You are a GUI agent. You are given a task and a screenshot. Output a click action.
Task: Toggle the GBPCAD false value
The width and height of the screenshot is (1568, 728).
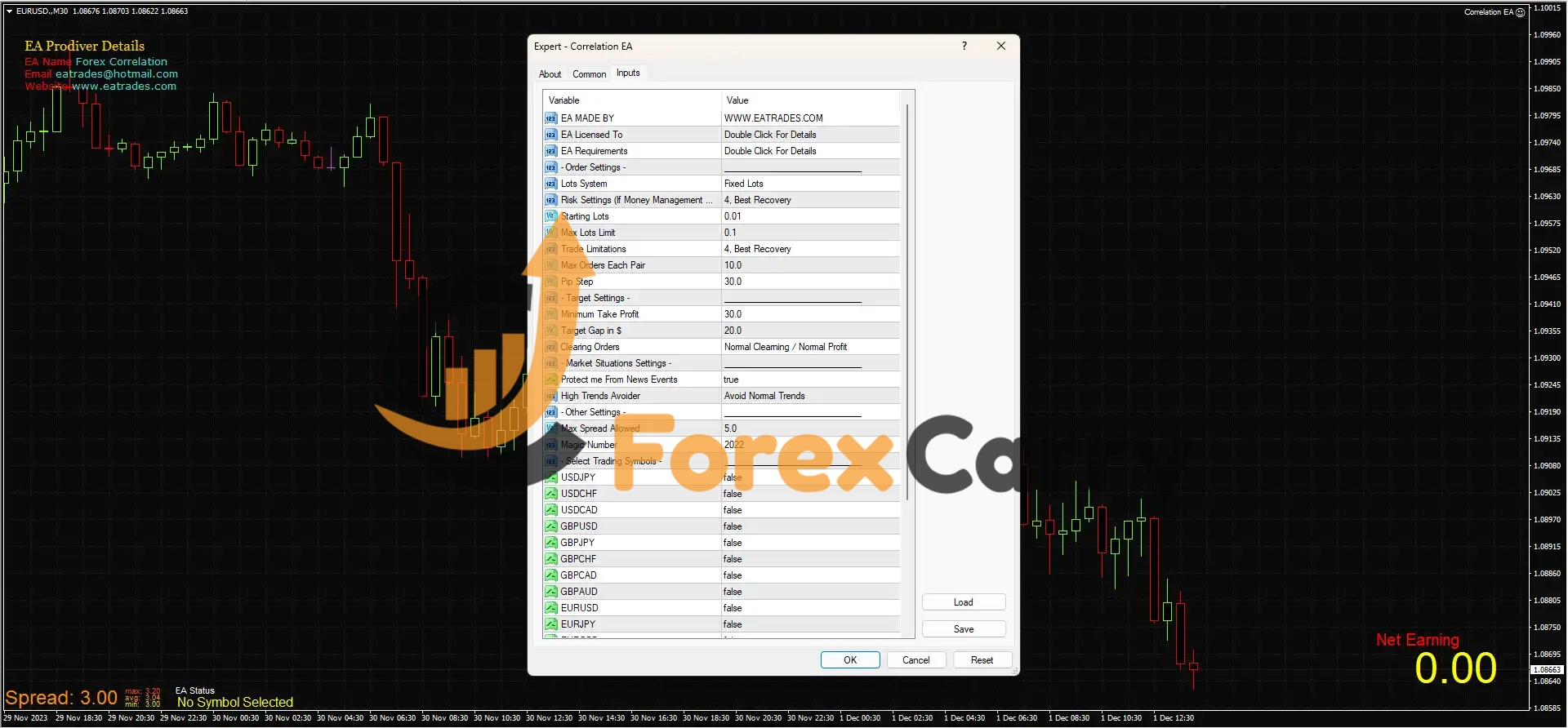(x=810, y=575)
